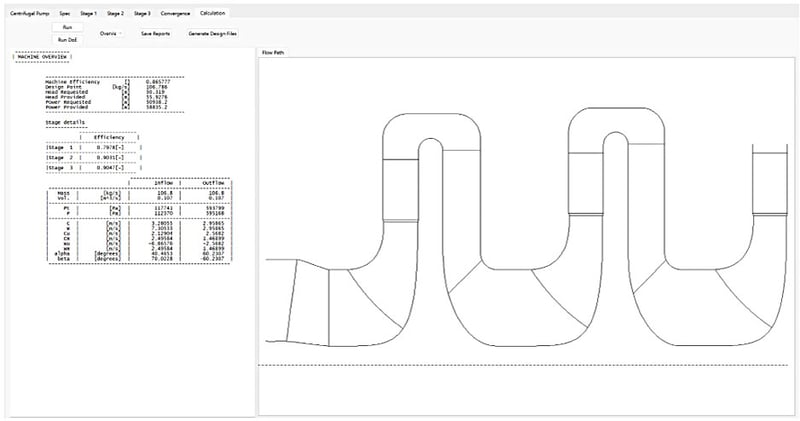Image resolution: width=800 pixels, height=421 pixels.
Task: Click the Head Provided row label
Action: [66, 97]
